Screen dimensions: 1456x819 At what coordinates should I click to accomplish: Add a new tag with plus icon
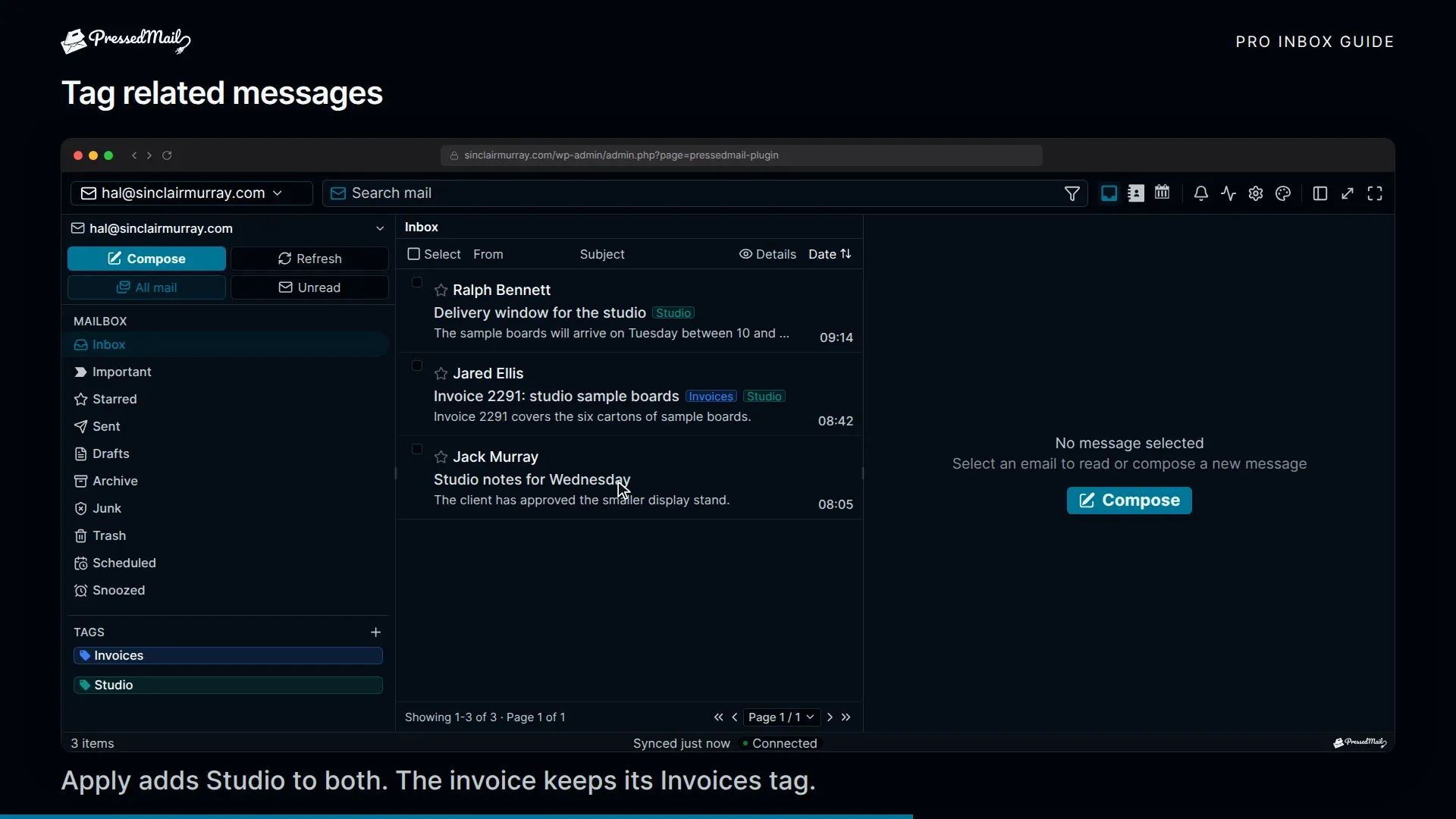375,632
